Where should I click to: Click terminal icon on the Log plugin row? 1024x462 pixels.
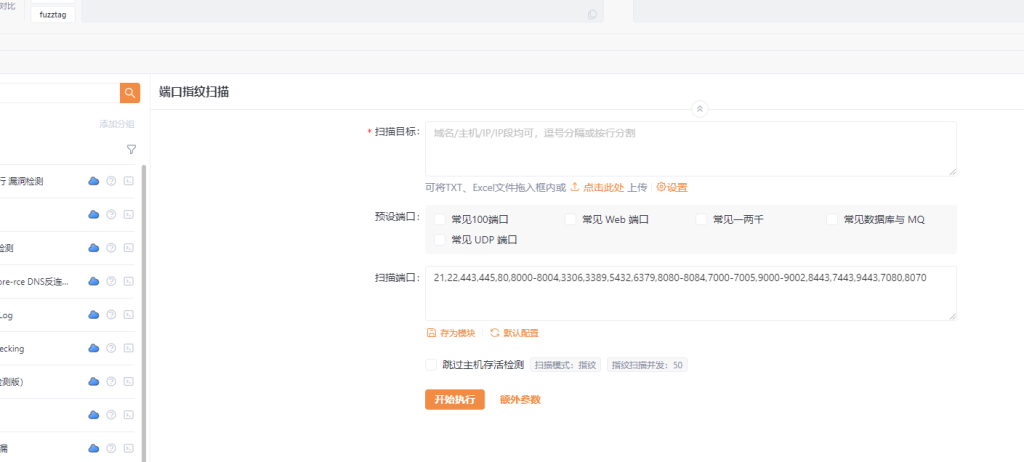coord(128,315)
